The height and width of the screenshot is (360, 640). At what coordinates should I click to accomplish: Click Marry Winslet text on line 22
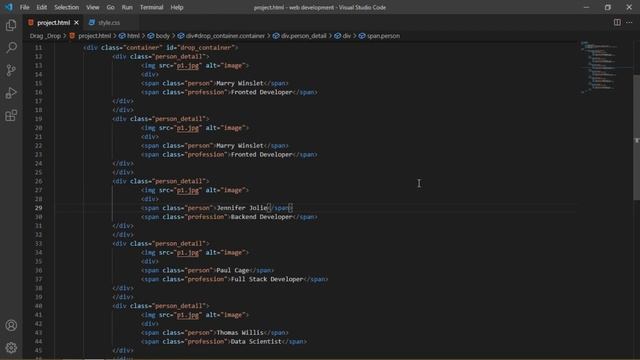240,146
